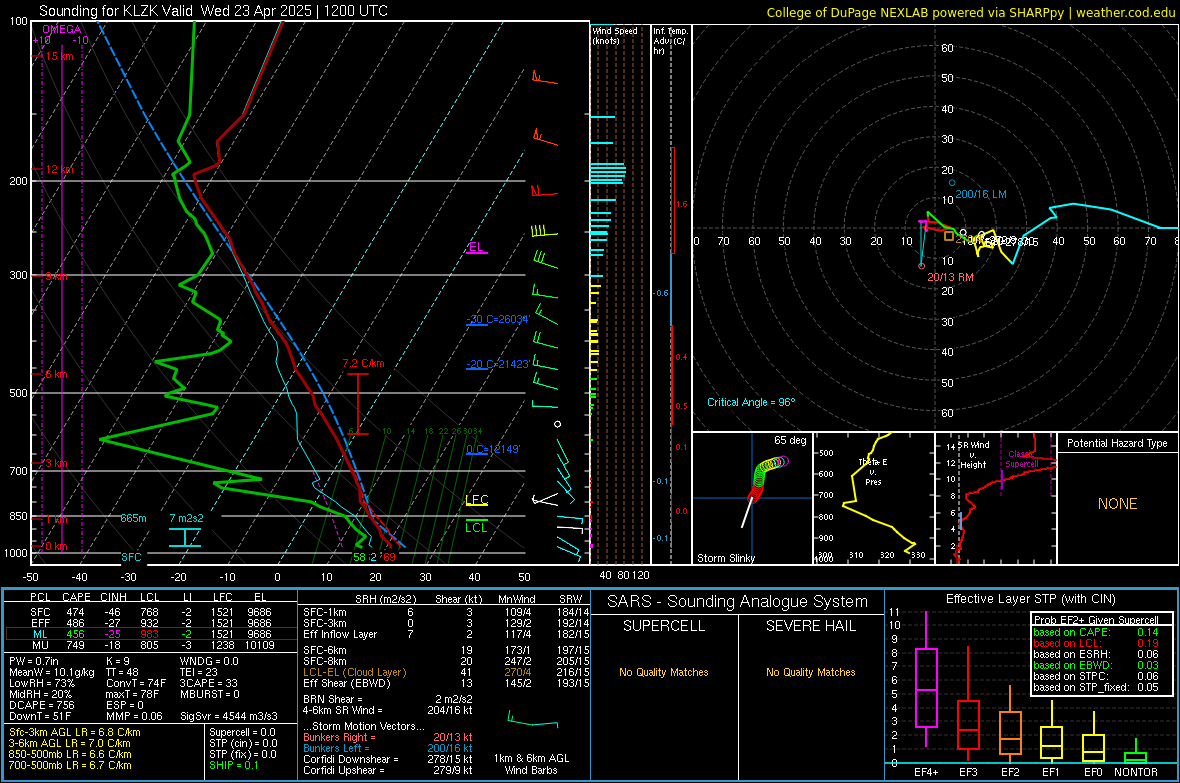Viewport: 1180px width, 783px height.
Task: Click the yellow LFC level label
Action: click(476, 500)
